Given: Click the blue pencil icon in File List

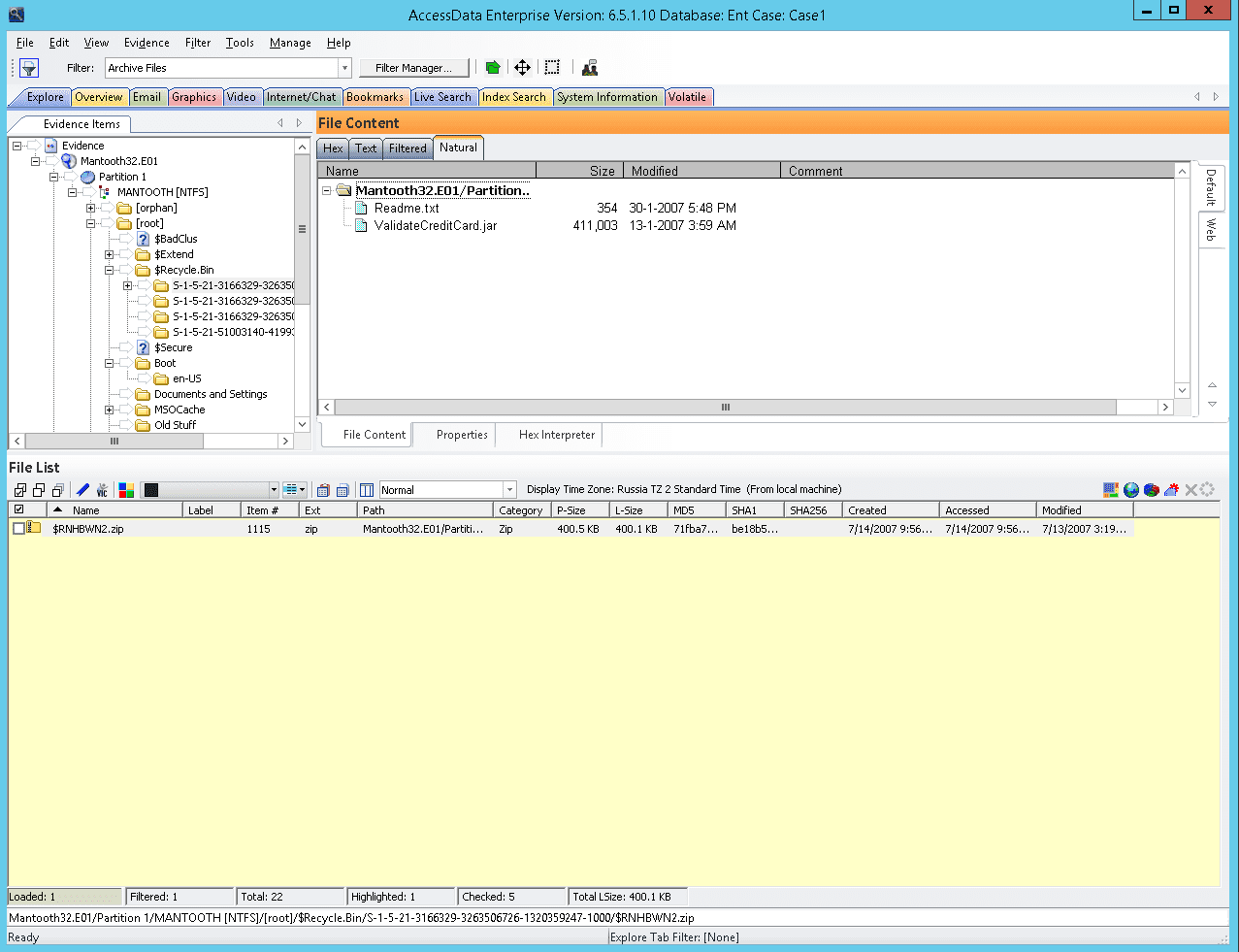Looking at the screenshot, I should coord(82,490).
